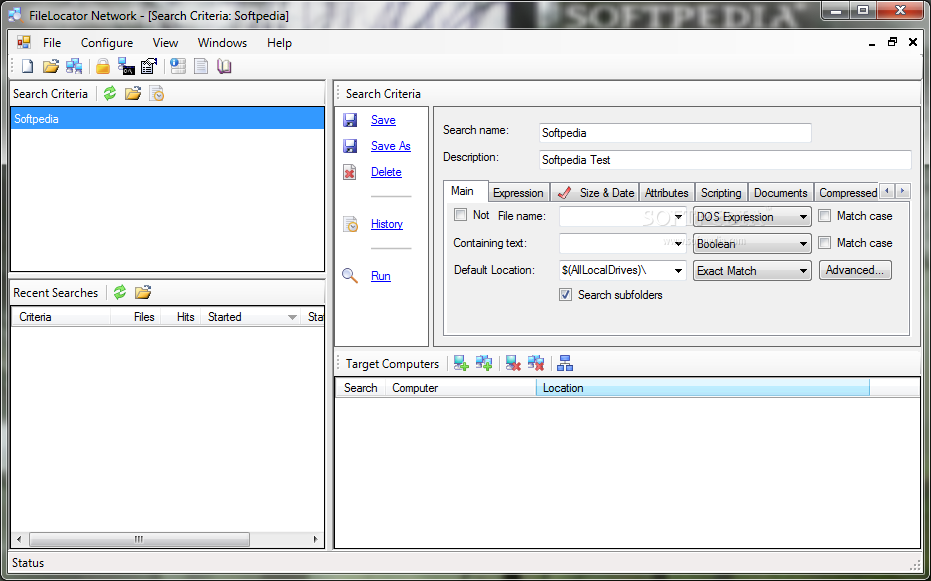Click the open book help toolbar icon
Screen dimensions: 931x581
224,66
